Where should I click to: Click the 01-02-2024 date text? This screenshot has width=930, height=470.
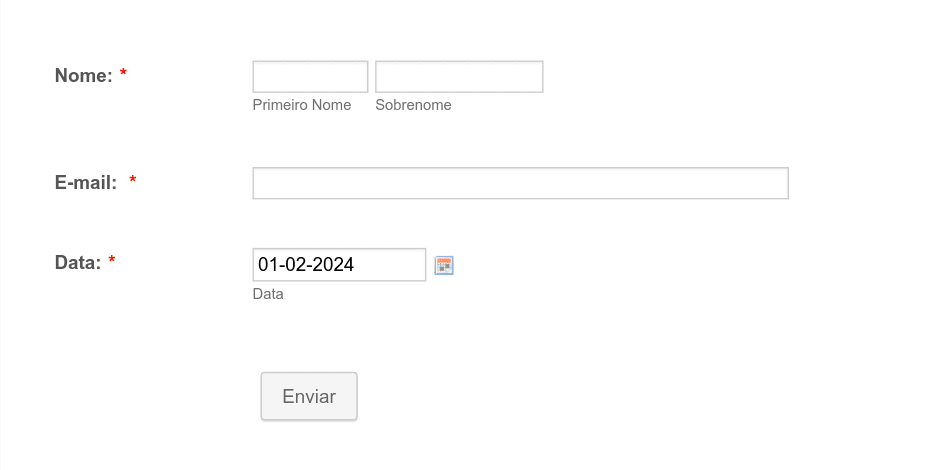tap(306, 265)
